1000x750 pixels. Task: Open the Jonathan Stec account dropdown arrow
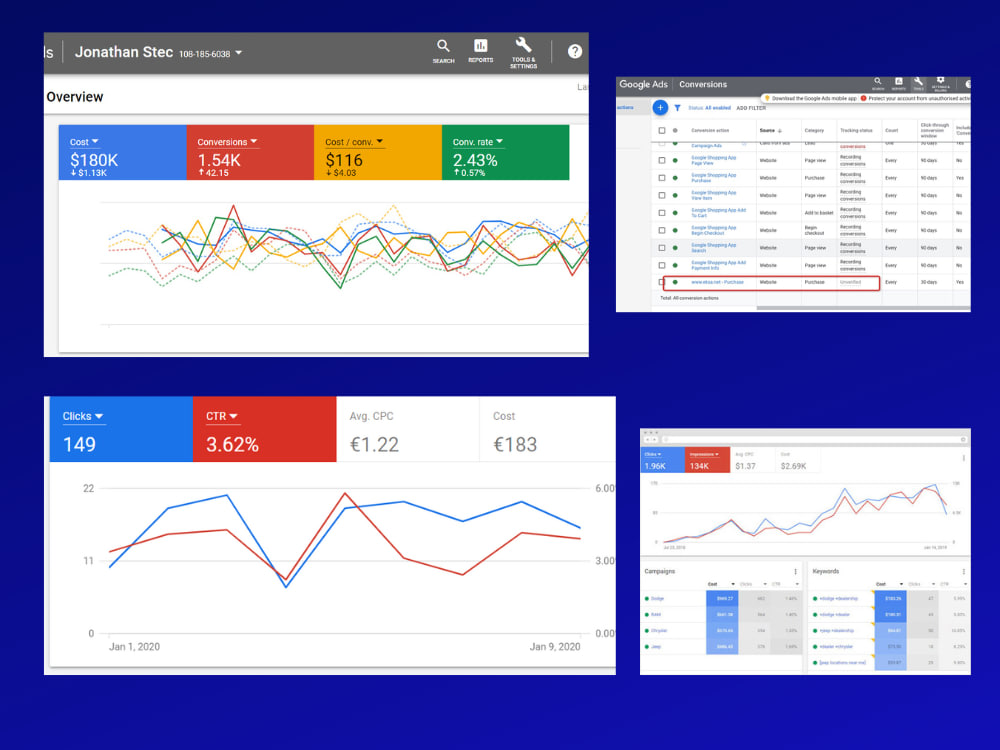(239, 53)
